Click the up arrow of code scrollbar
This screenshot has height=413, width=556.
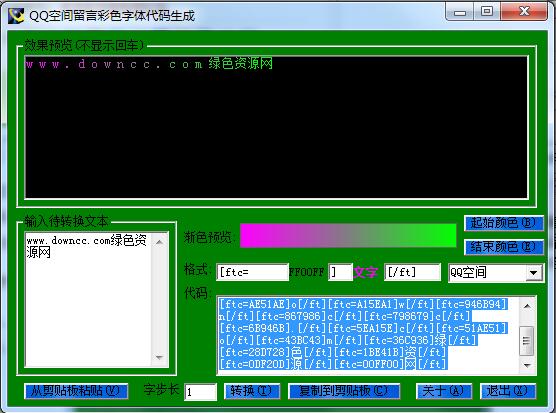(x=527, y=306)
